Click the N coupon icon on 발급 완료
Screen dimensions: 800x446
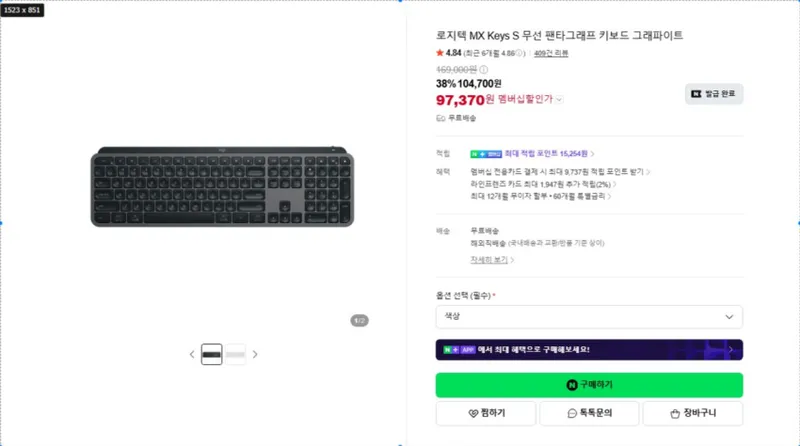696,94
